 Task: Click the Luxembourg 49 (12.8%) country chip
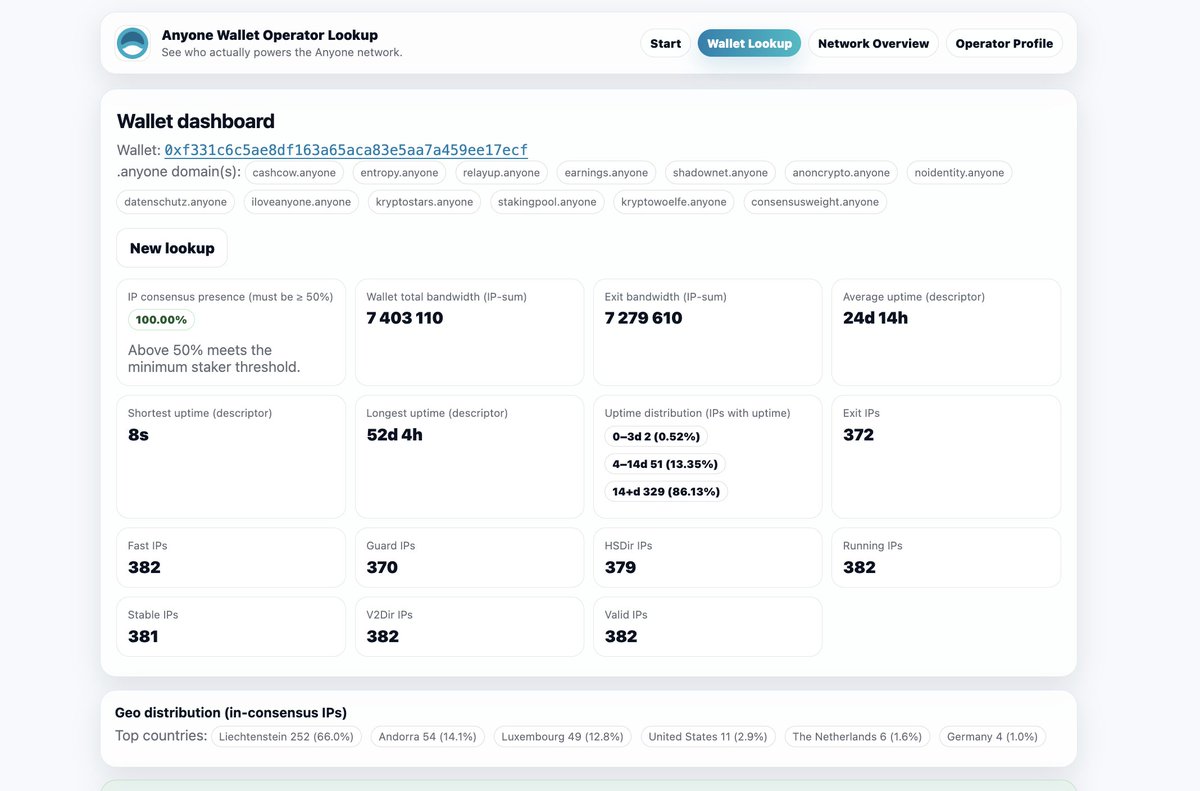point(563,737)
